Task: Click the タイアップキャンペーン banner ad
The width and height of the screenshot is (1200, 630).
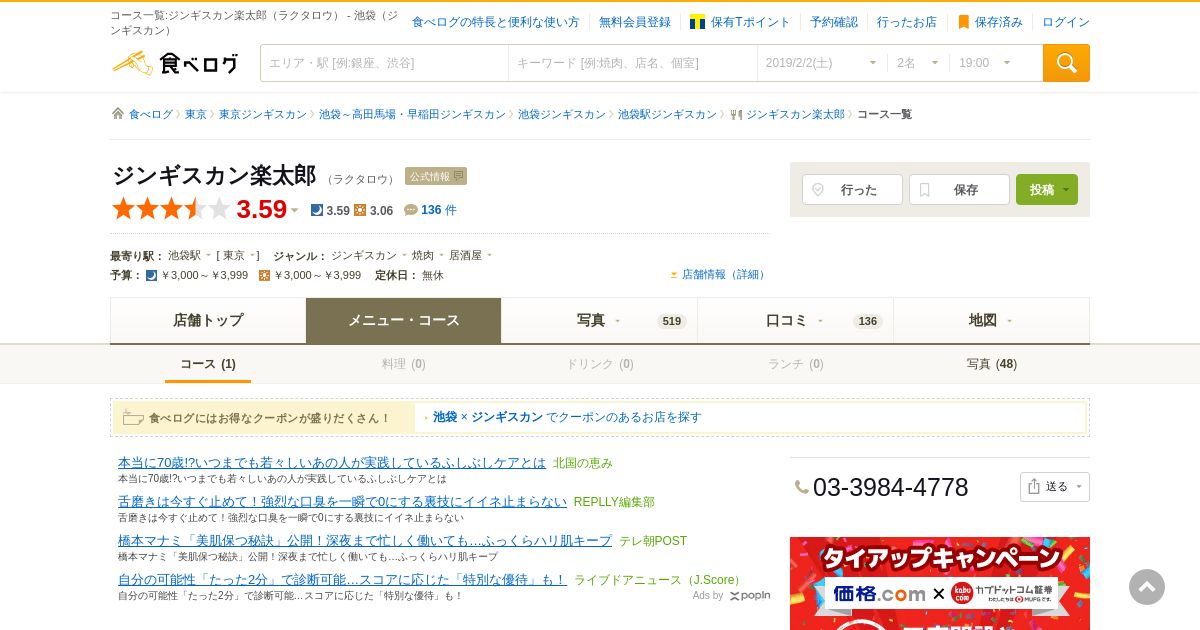Action: coord(940,583)
